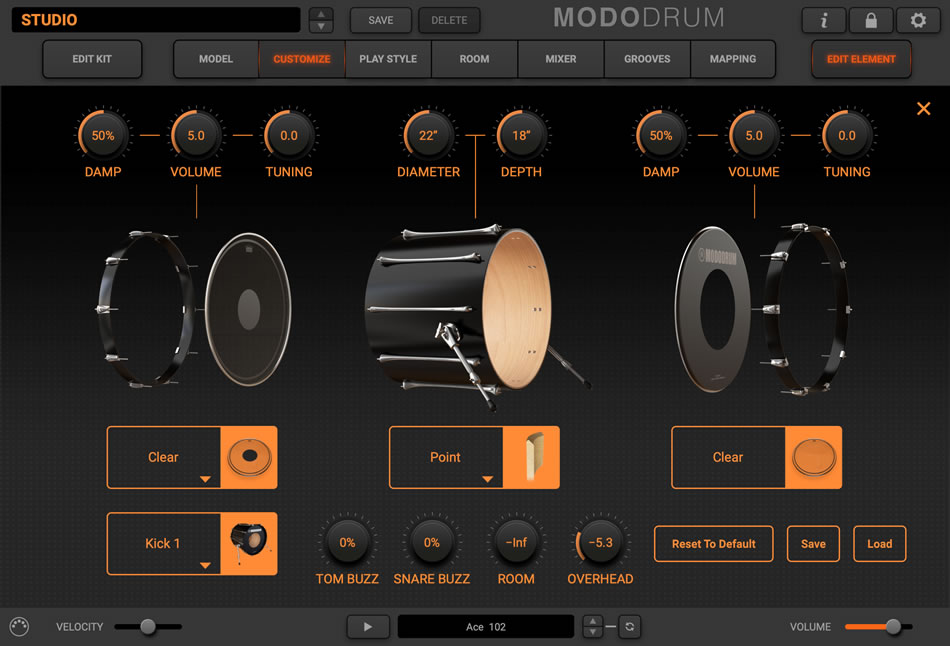Click the Kick 1 drum thumbnail image
Viewport: 950px width, 646px height.
click(248, 543)
